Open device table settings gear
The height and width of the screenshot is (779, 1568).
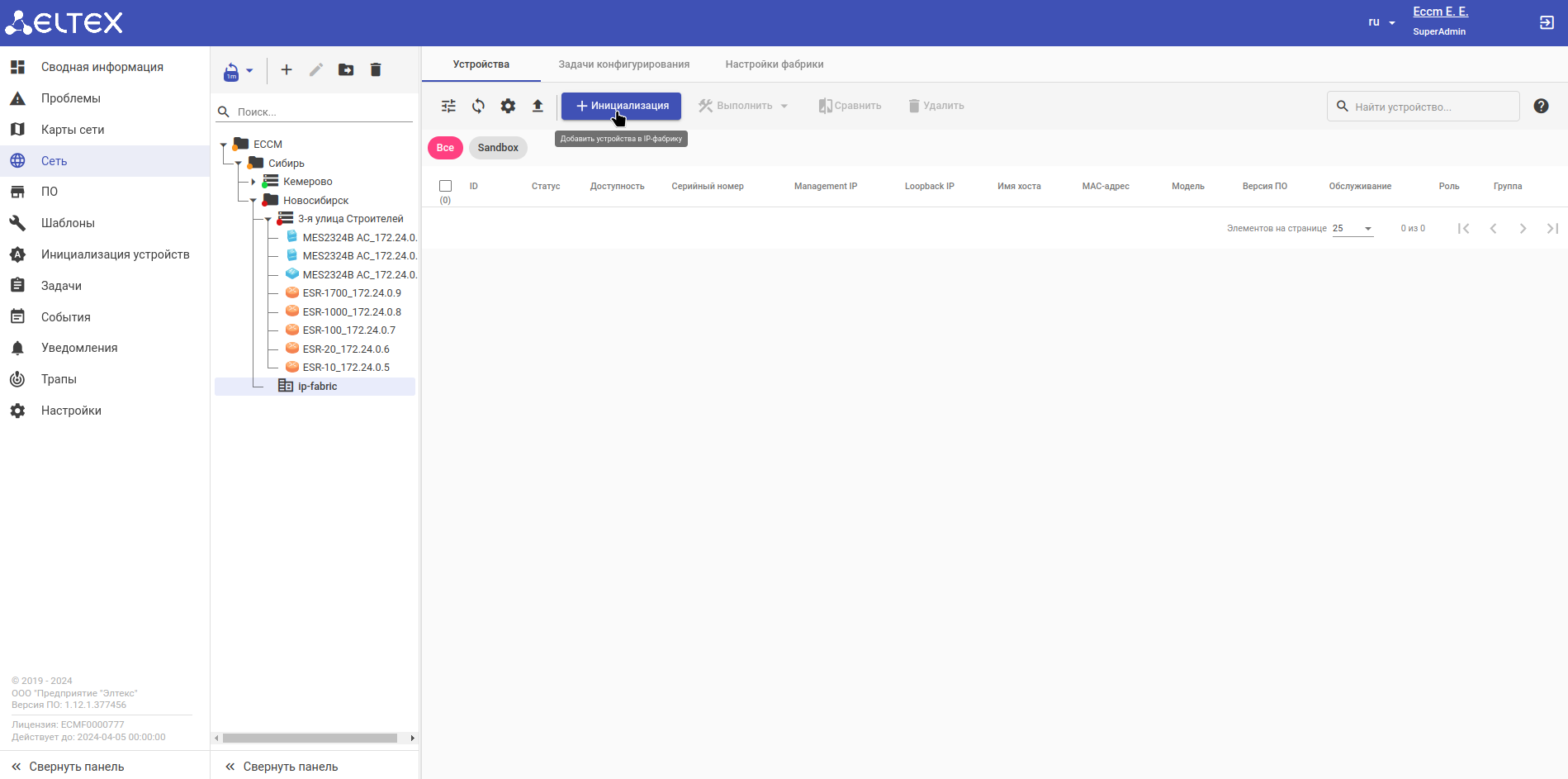(x=508, y=106)
